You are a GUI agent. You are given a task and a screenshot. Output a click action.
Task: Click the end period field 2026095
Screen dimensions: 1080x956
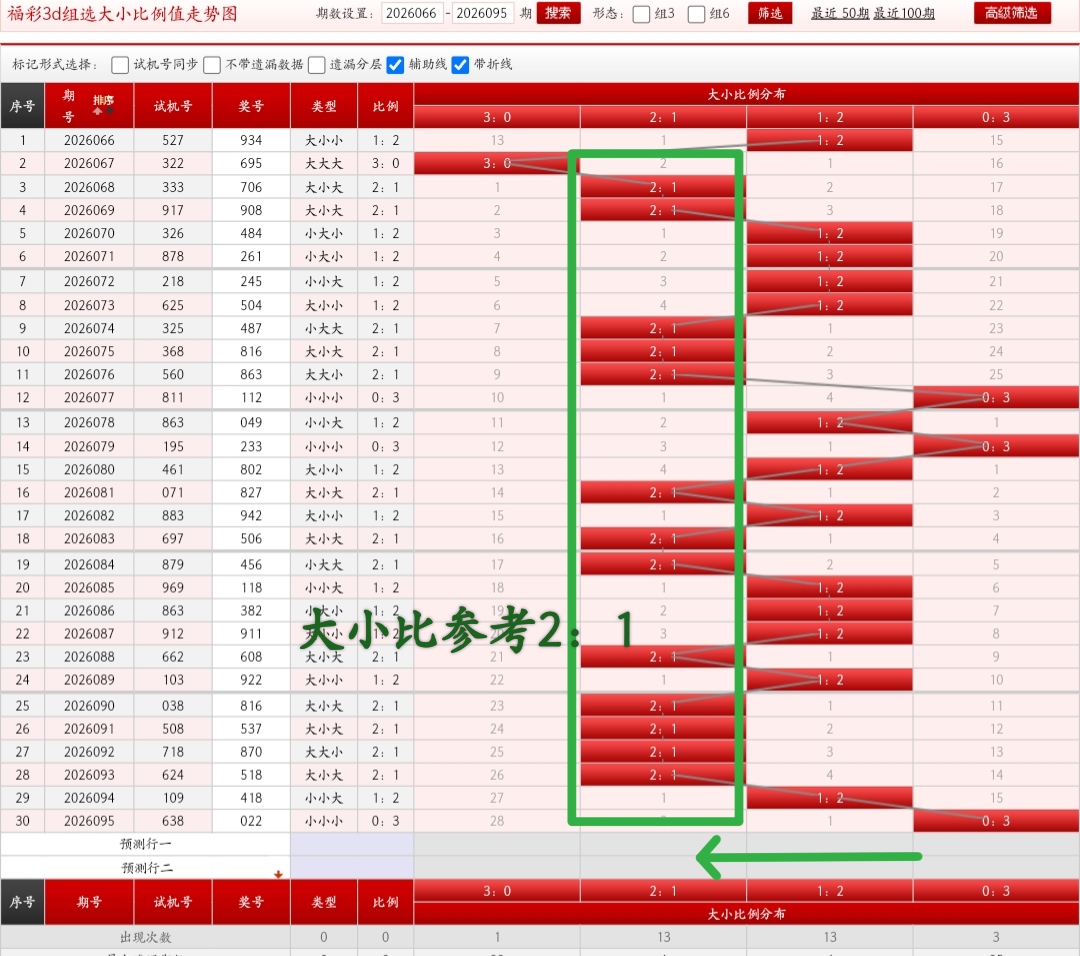484,14
